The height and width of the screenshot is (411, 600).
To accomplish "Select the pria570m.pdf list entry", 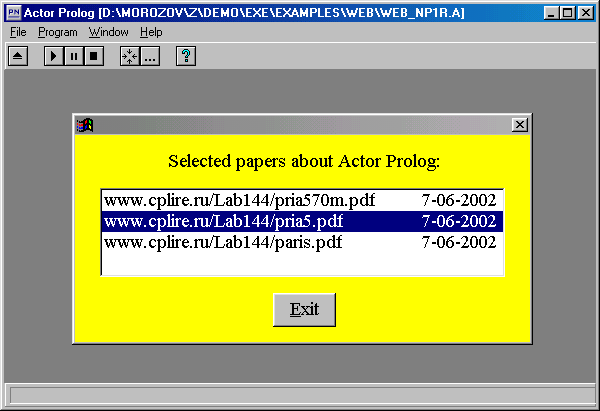I will [x=302, y=200].
